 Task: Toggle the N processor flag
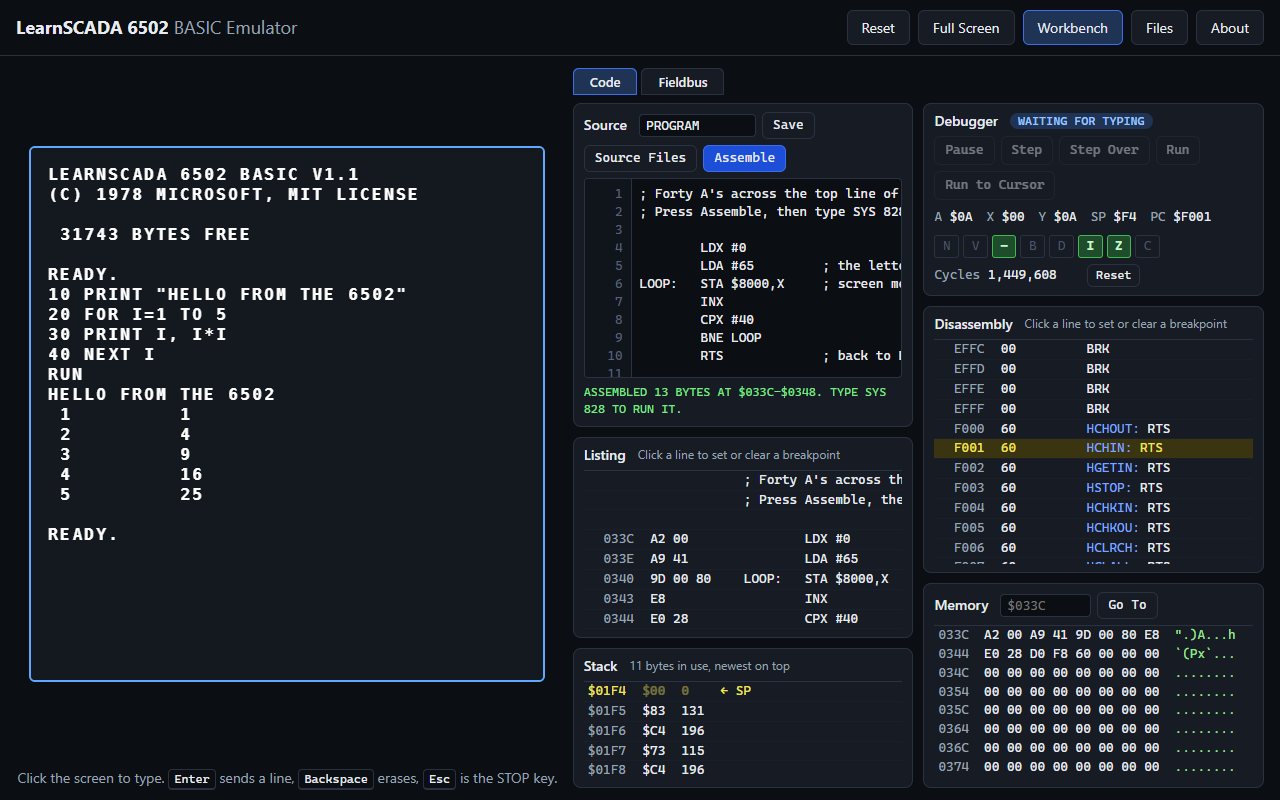(x=946, y=246)
